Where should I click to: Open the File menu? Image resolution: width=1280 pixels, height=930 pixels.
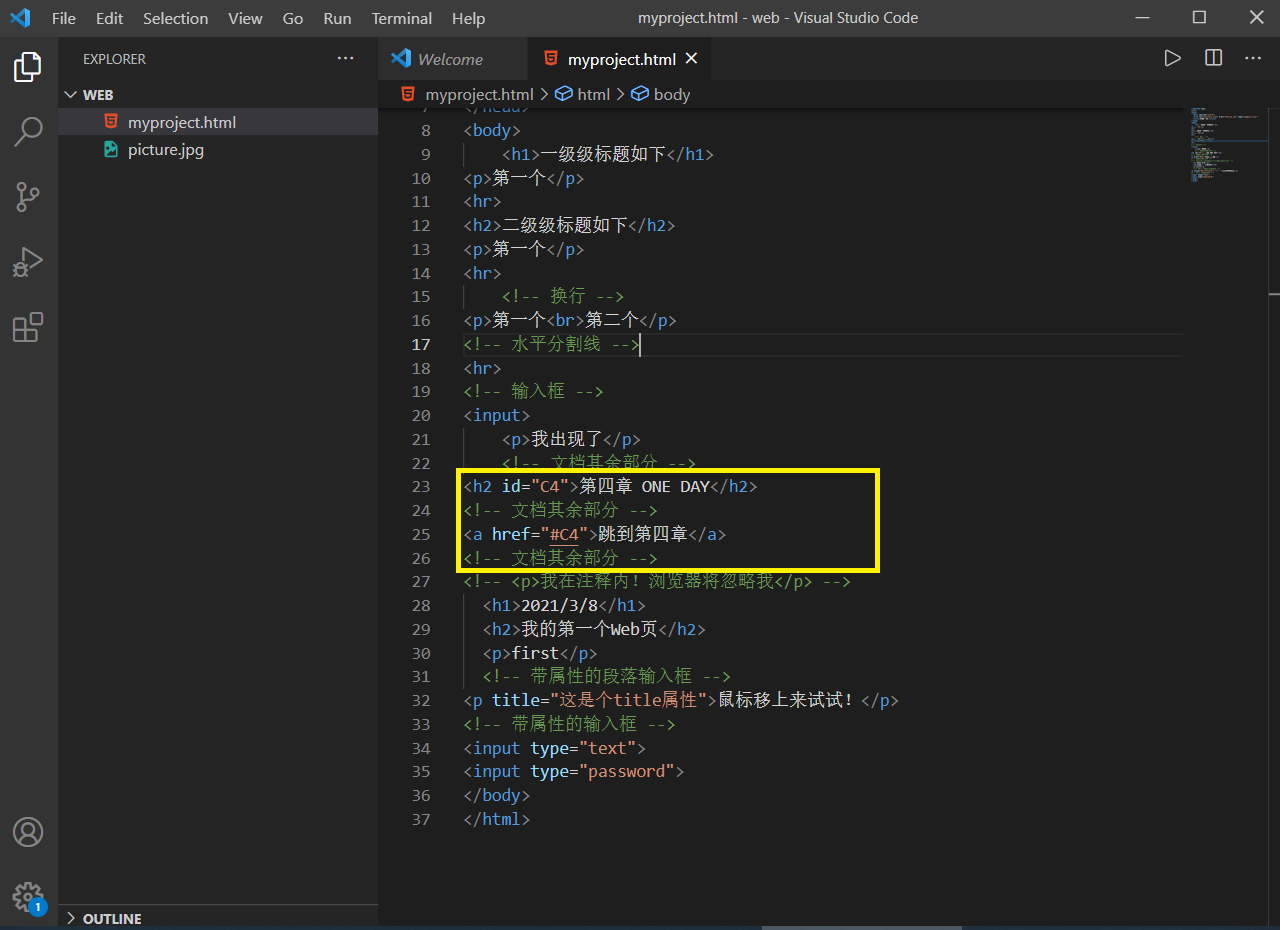63,18
